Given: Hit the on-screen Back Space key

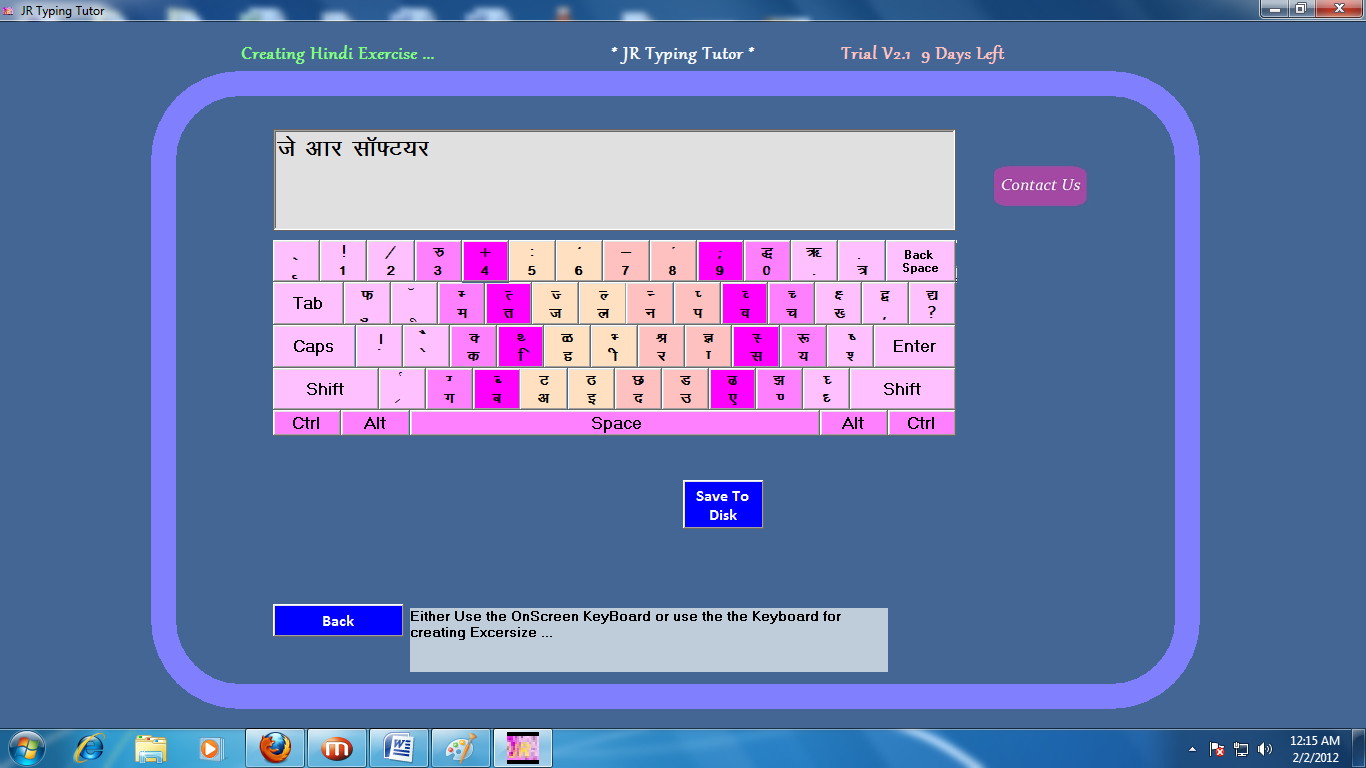Looking at the screenshot, I should point(920,261).
